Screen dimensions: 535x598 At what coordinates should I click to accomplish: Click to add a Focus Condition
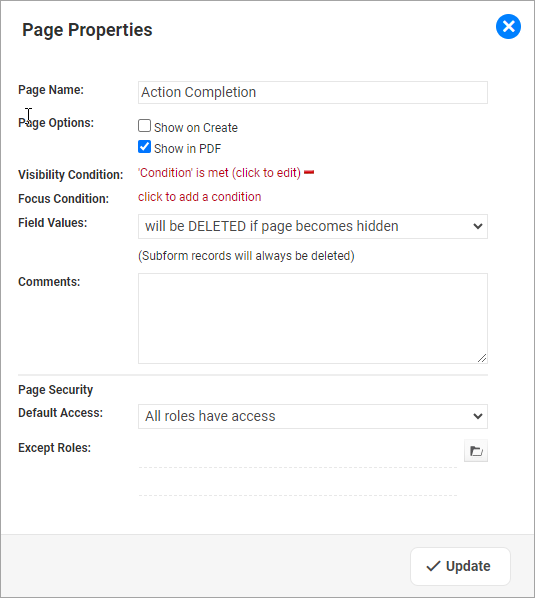[199, 197]
